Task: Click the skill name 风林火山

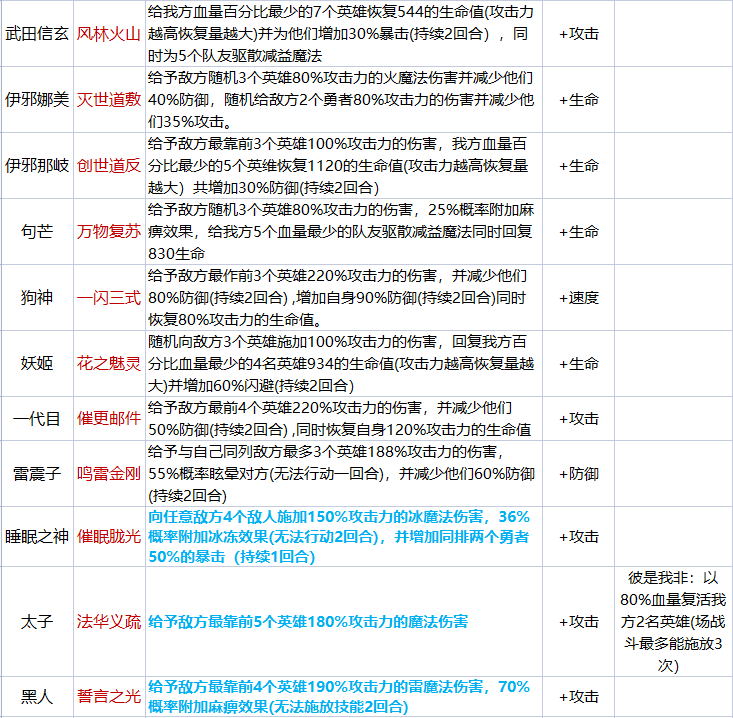Action: 109,34
